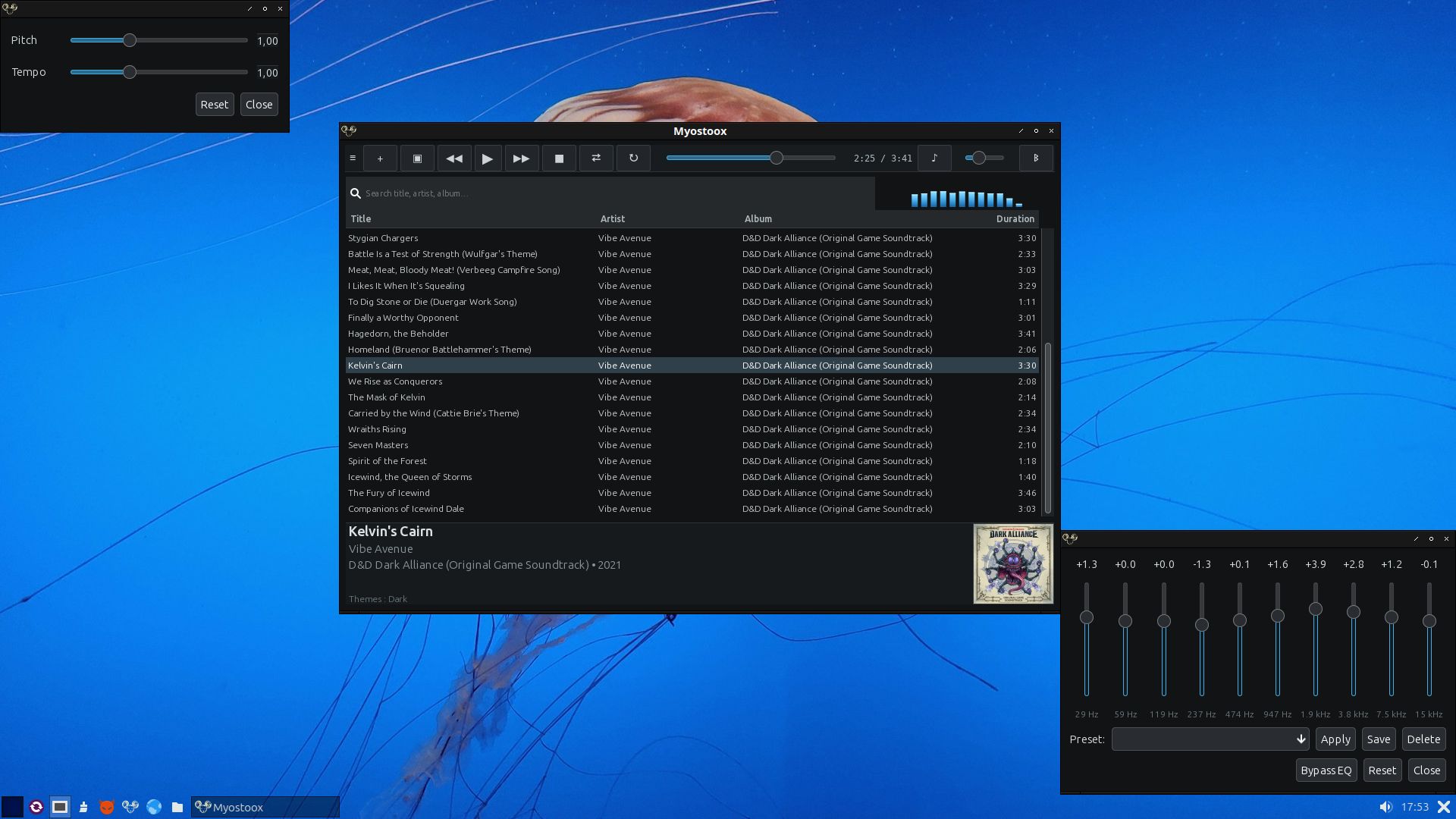
Task: Click the plus button to add music
Action: click(380, 158)
